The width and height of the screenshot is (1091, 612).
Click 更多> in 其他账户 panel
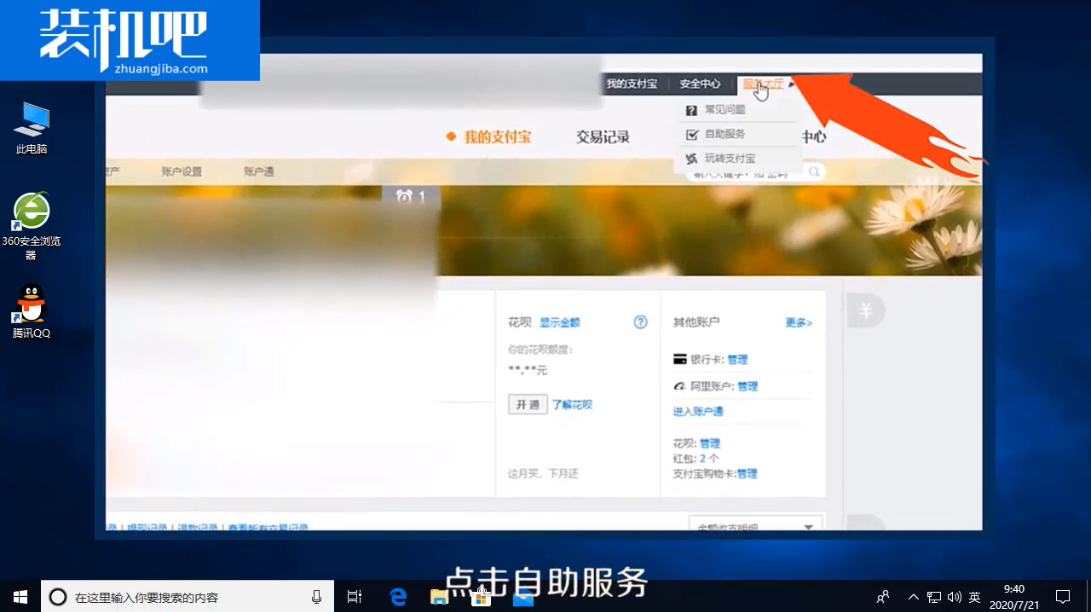[798, 323]
